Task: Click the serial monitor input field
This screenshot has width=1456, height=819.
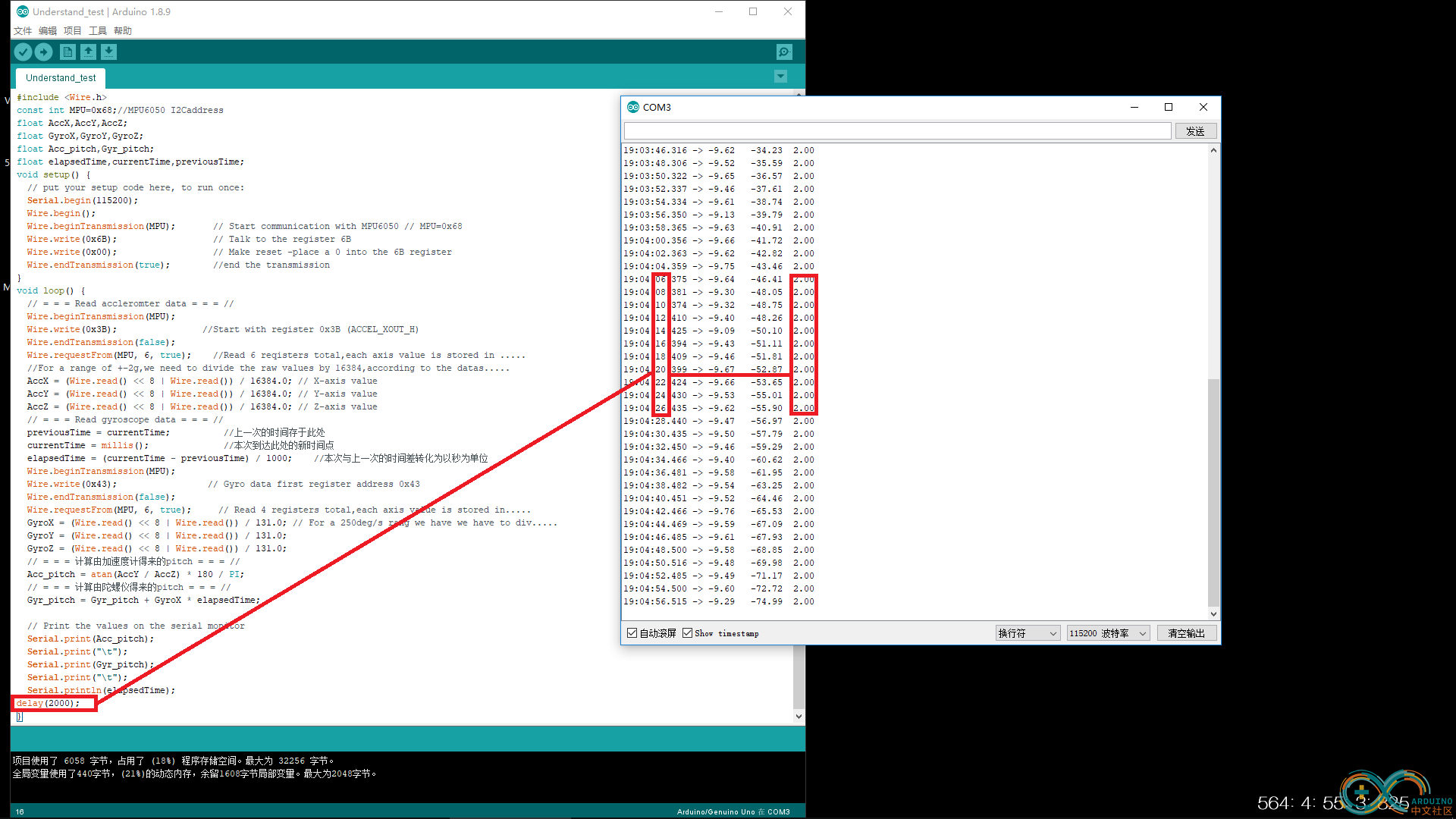Action: click(897, 131)
